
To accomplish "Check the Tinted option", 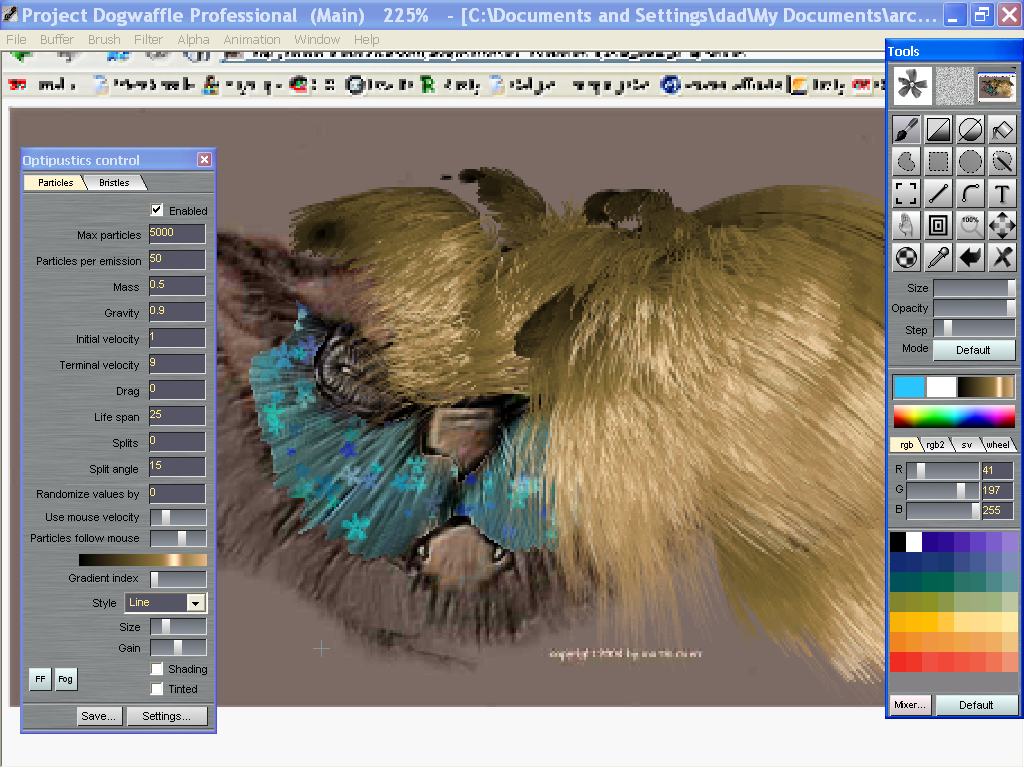I will pyautogui.click(x=157, y=688).
